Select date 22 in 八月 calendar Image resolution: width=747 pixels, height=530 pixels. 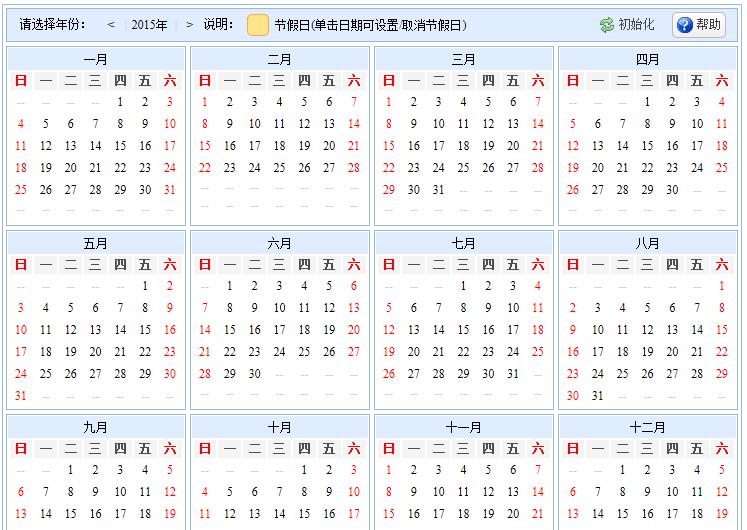click(x=722, y=352)
